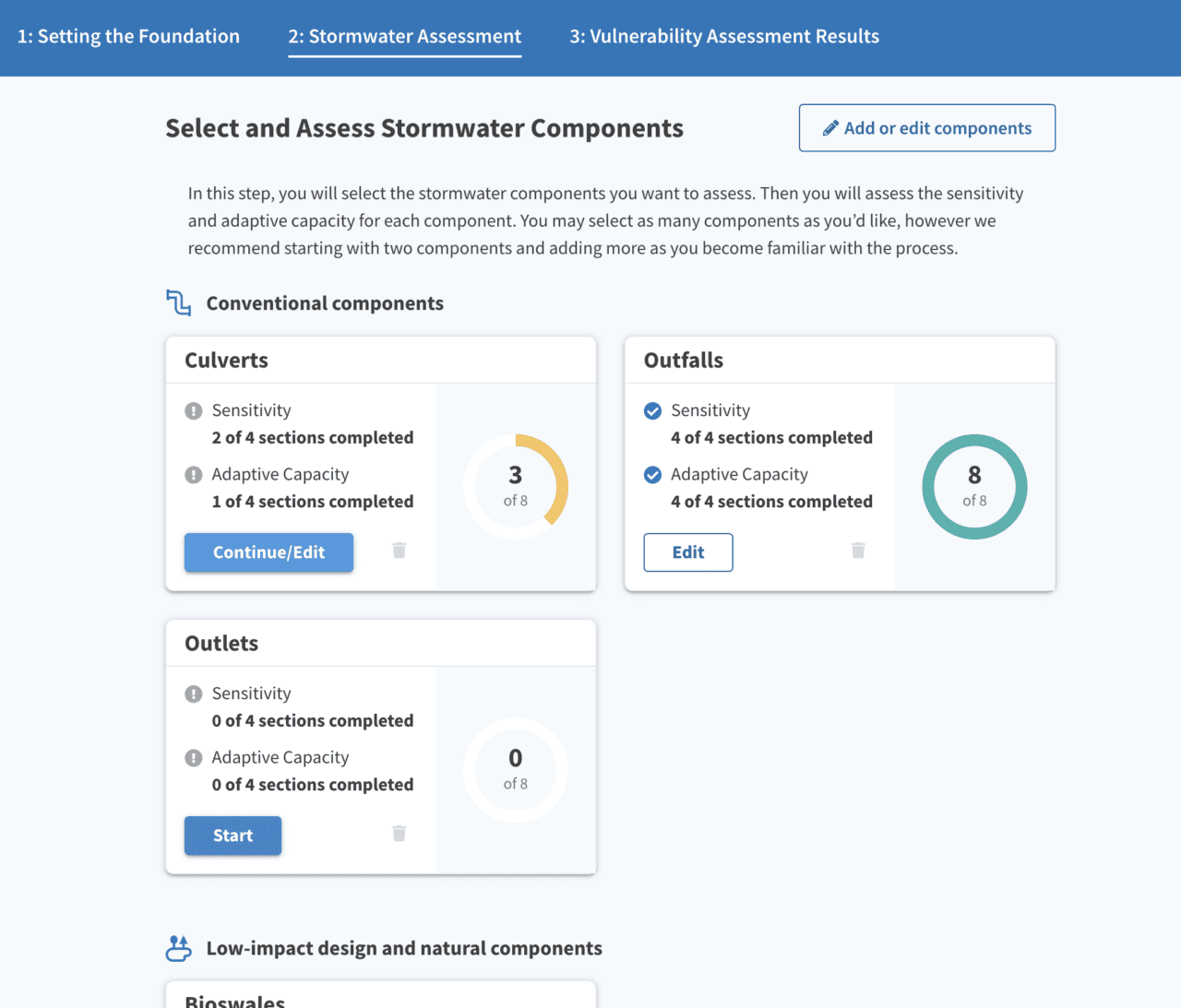Viewport: 1181px width, 1008px height.
Task: Open the Setting the Foundation tab
Action: point(128,37)
